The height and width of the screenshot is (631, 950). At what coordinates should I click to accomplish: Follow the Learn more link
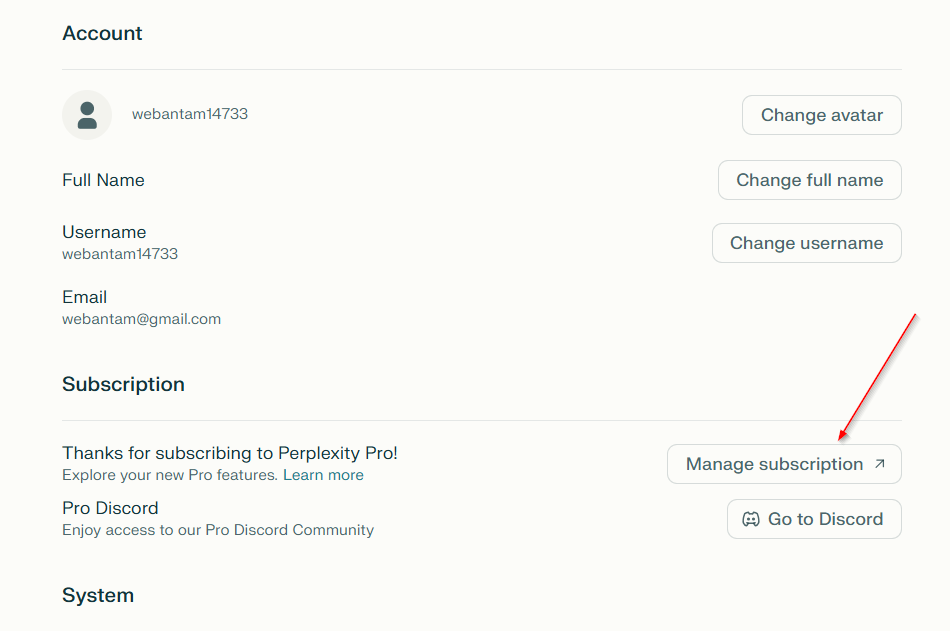coord(323,475)
